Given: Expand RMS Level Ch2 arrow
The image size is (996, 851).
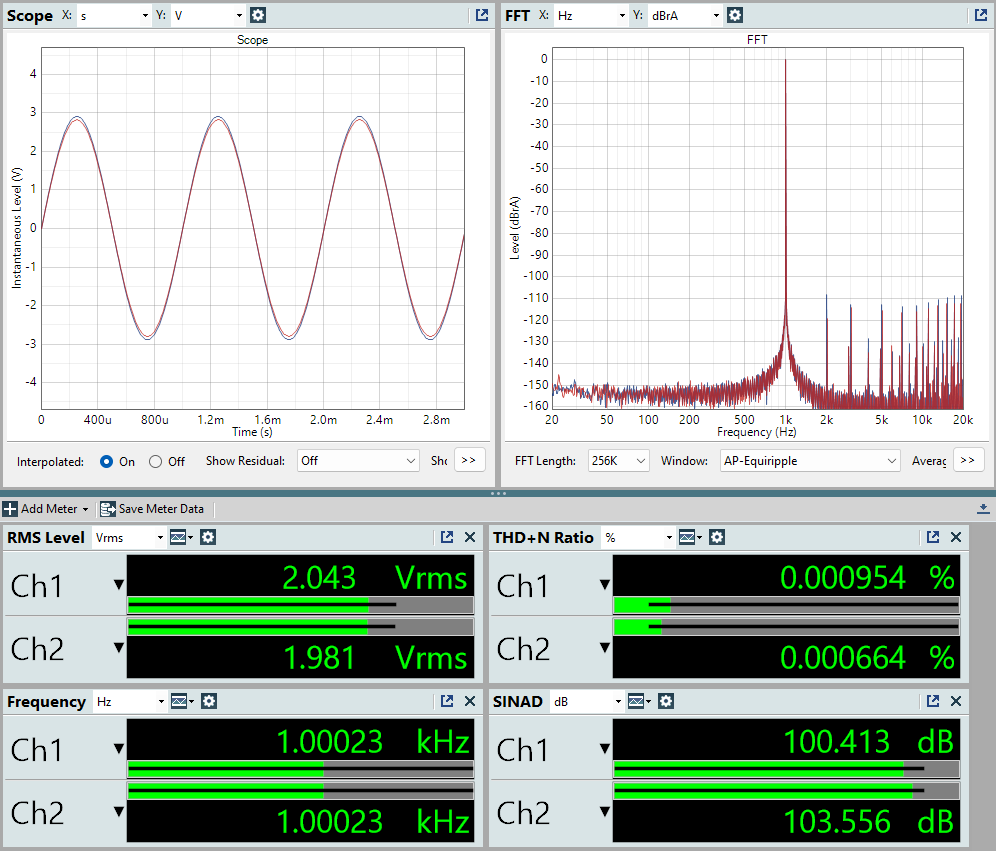Looking at the screenshot, I should pos(118,648).
